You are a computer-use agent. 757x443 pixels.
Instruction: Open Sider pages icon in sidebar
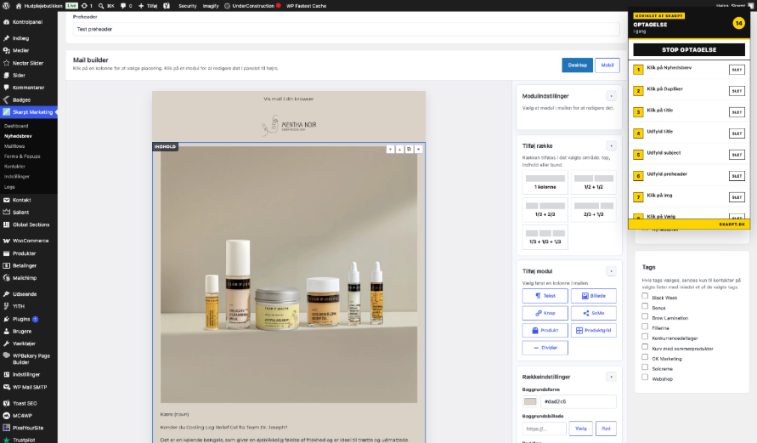tap(6, 75)
